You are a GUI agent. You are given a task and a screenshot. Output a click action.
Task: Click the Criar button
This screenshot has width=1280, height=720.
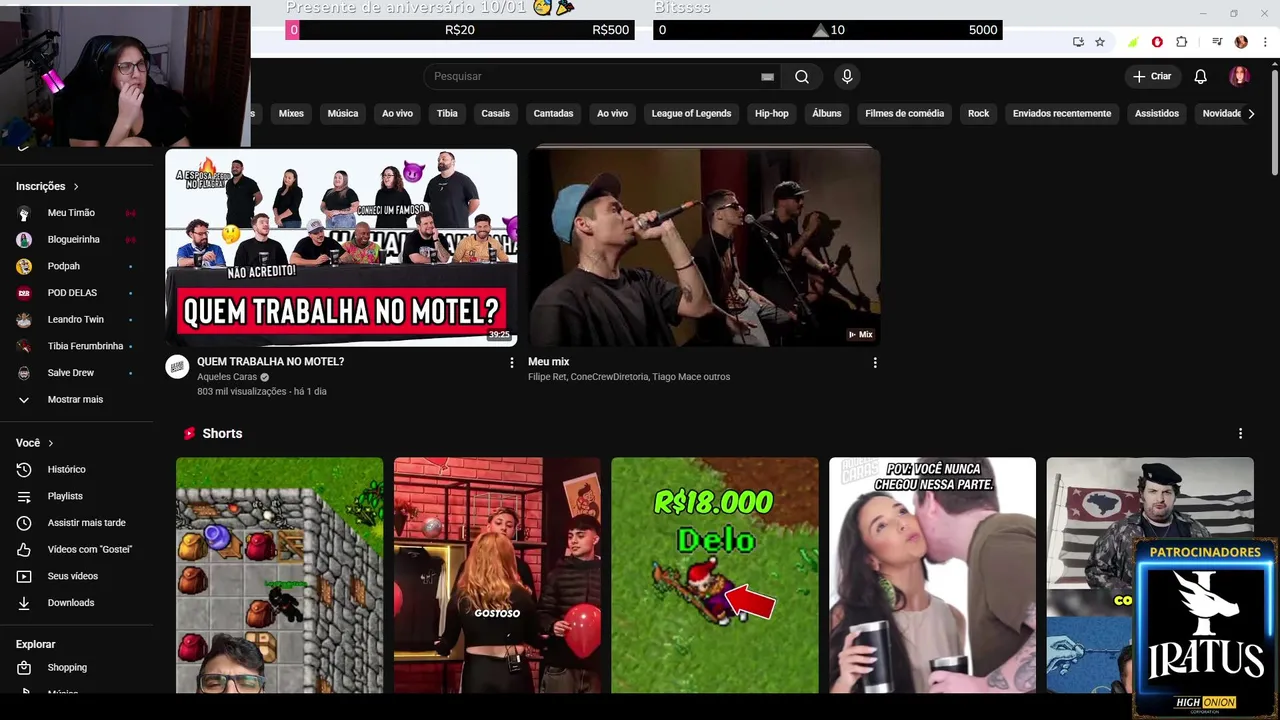point(1151,77)
